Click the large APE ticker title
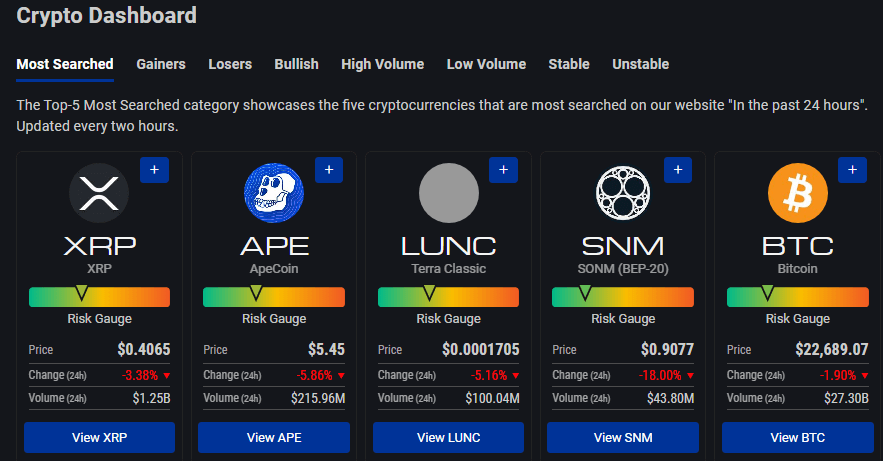 274,246
